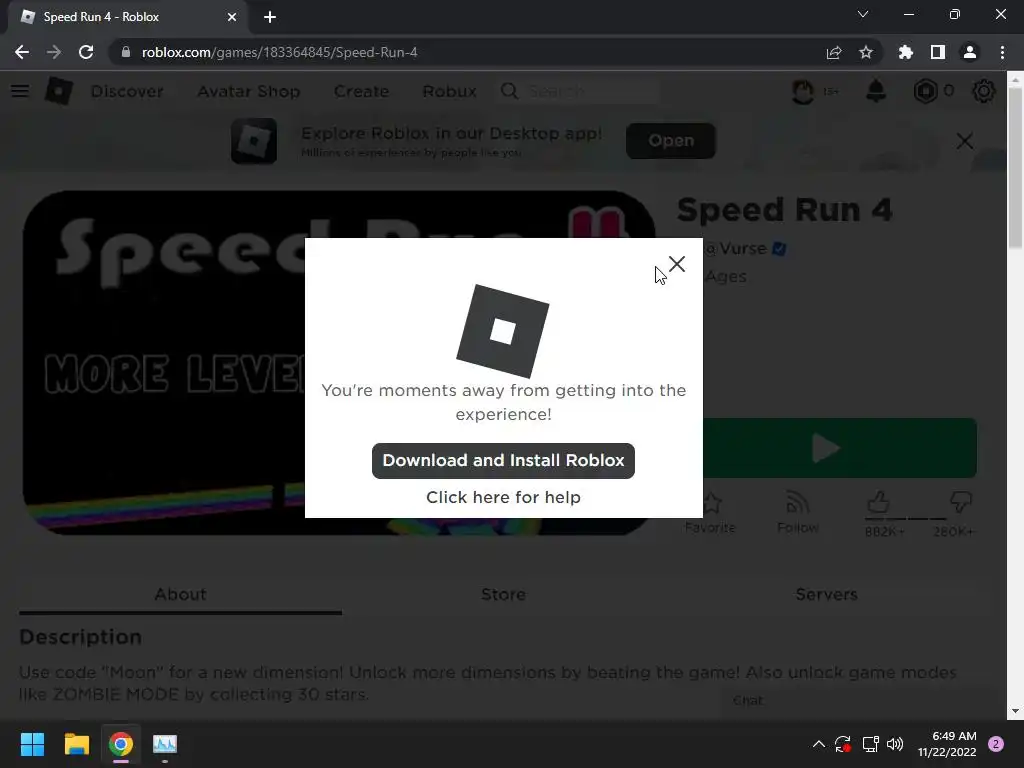Viewport: 1024px width, 768px height.
Task: Open File Explorer from taskbar
Action: point(76,744)
